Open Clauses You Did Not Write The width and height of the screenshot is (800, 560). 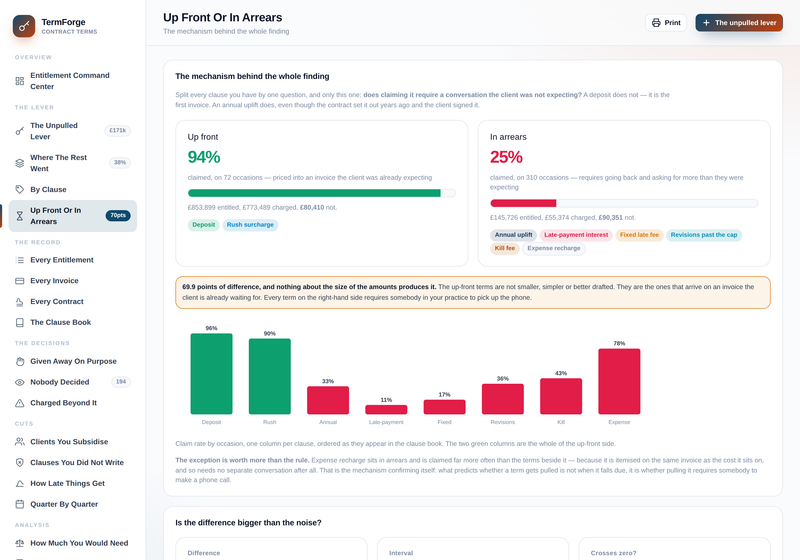click(x=72, y=463)
